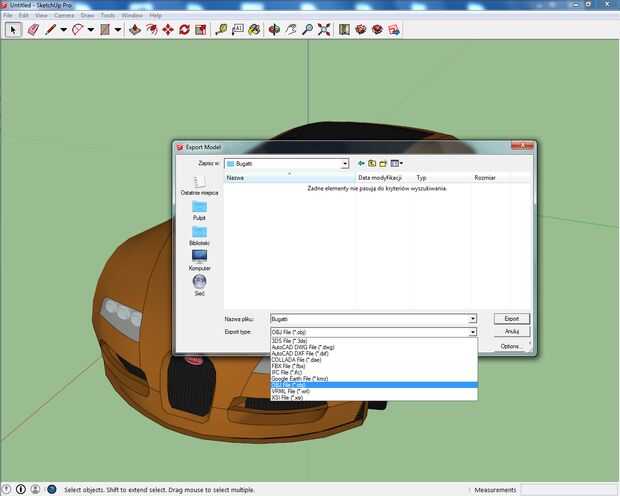Select the Rotate tool
620x496 pixels.
pos(184,30)
